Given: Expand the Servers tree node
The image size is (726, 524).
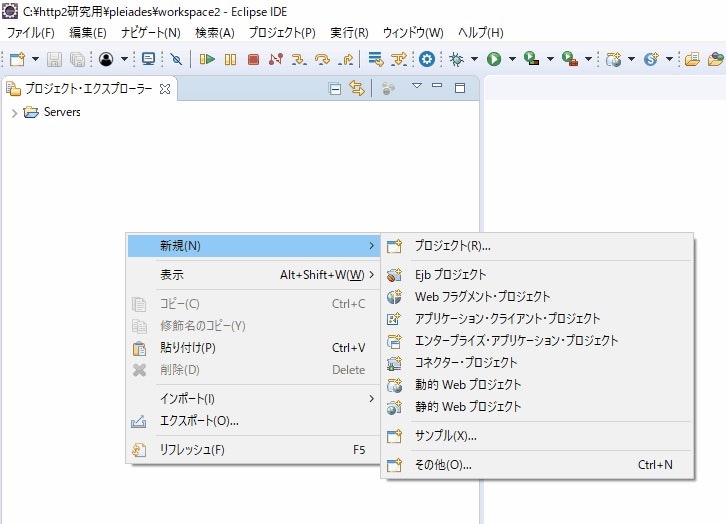Looking at the screenshot, I should click(14, 112).
